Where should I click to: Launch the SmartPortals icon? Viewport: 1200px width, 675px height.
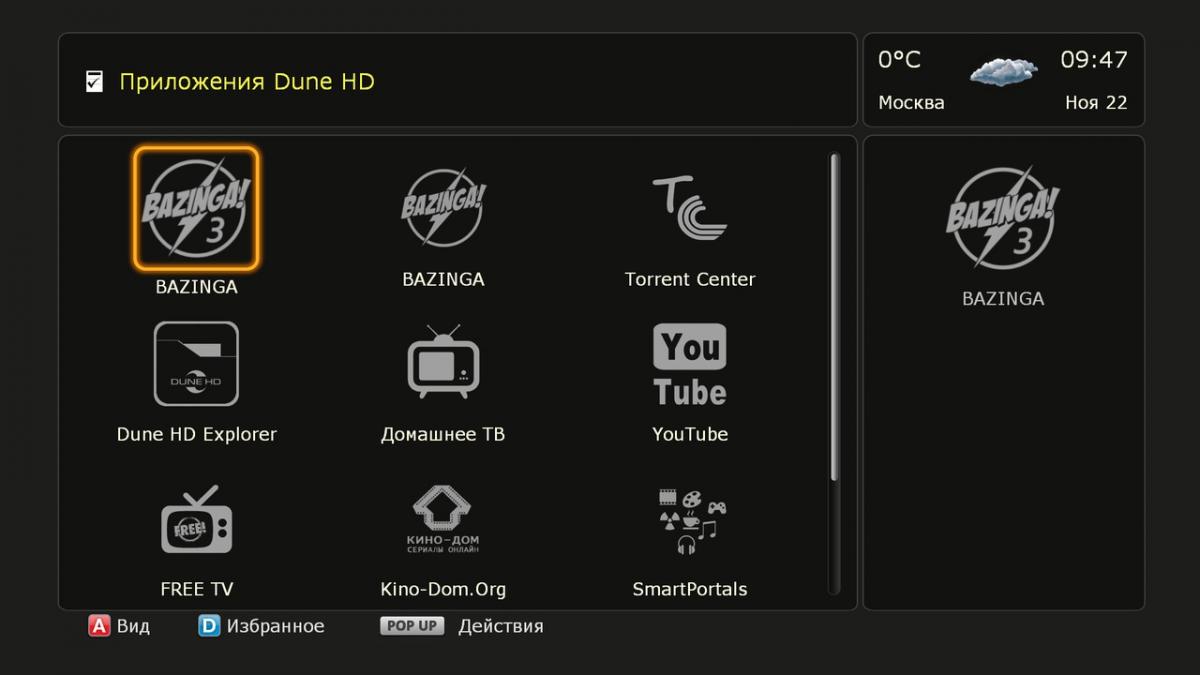(x=690, y=521)
